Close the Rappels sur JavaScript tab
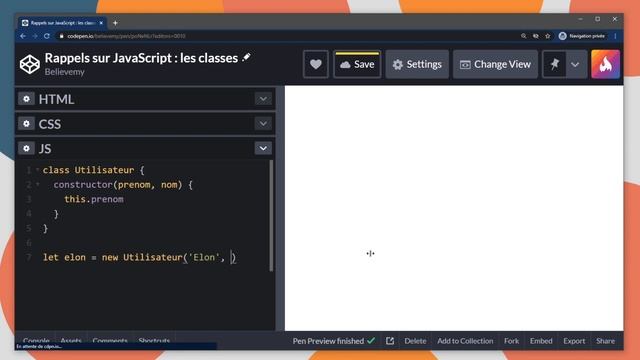640x360 pixels. coord(101,23)
